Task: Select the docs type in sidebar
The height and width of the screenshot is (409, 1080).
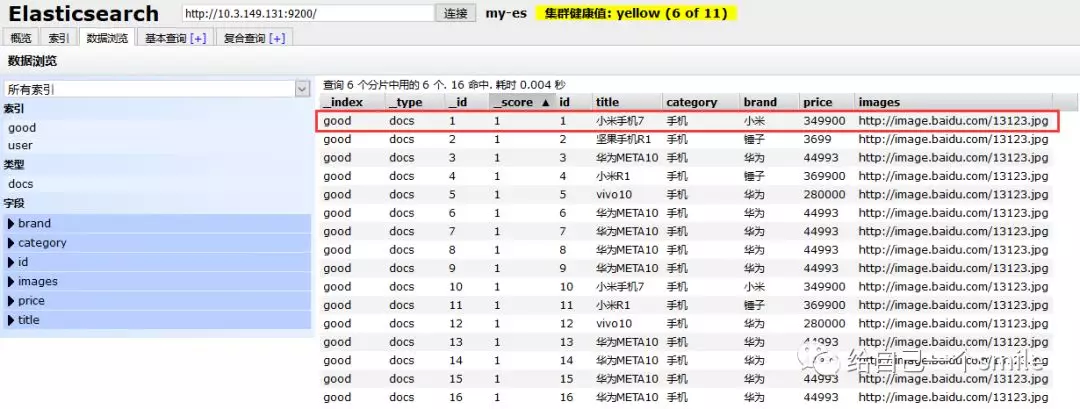Action: pyautogui.click(x=21, y=184)
